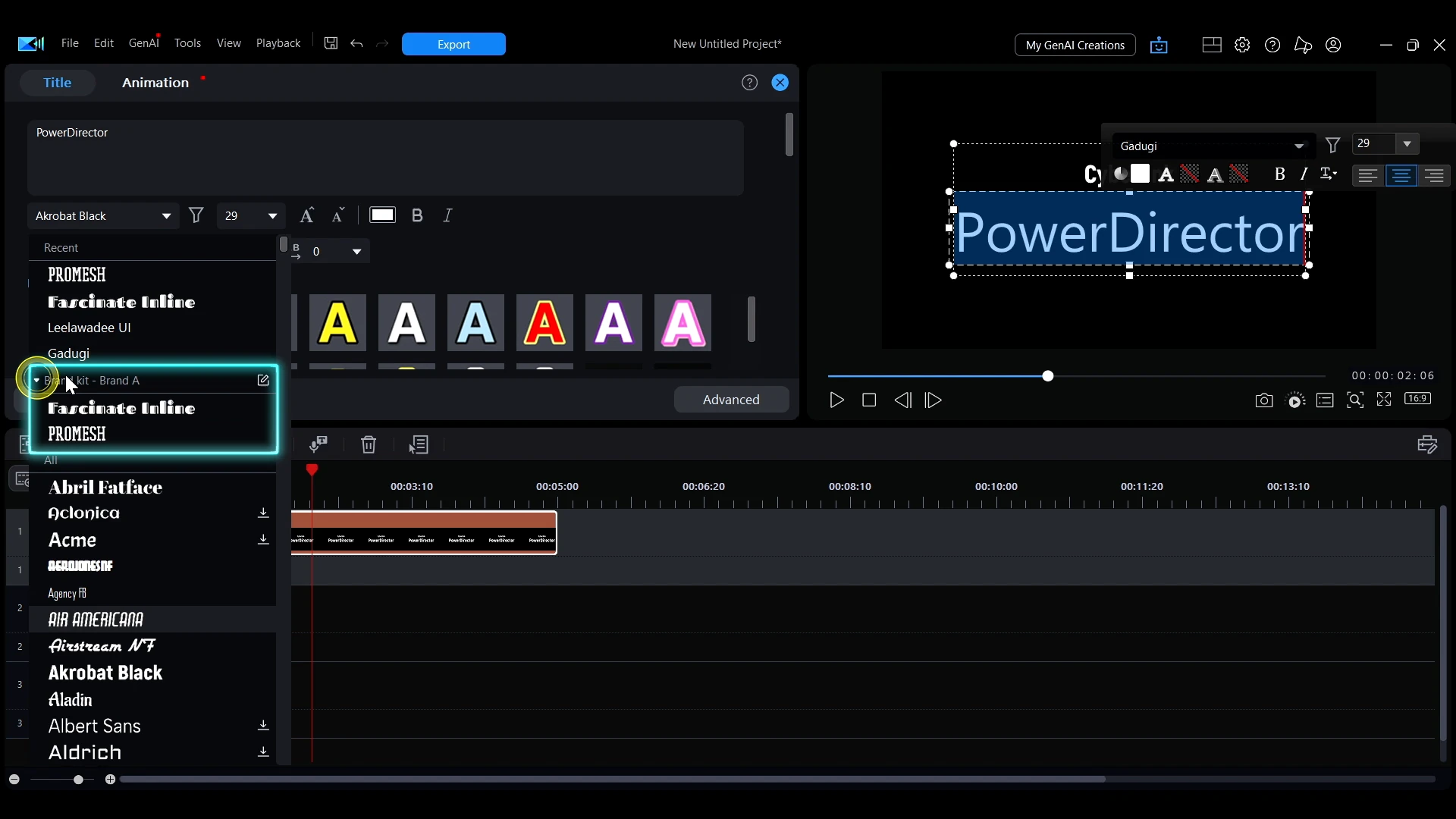Align text center in floating toolbar
The image size is (1456, 819).
click(x=1401, y=176)
